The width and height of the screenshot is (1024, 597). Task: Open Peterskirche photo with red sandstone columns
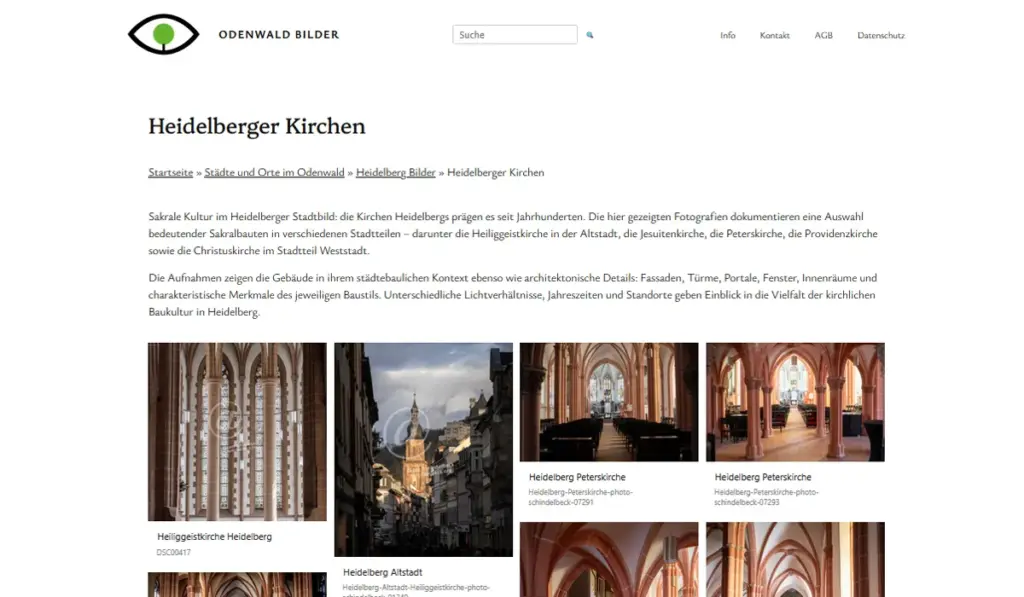[x=795, y=402]
